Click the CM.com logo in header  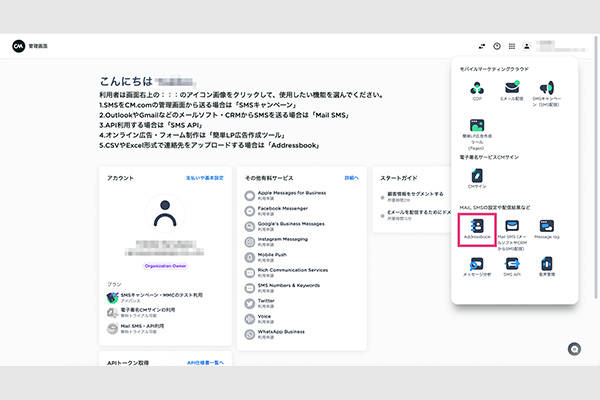pos(18,46)
